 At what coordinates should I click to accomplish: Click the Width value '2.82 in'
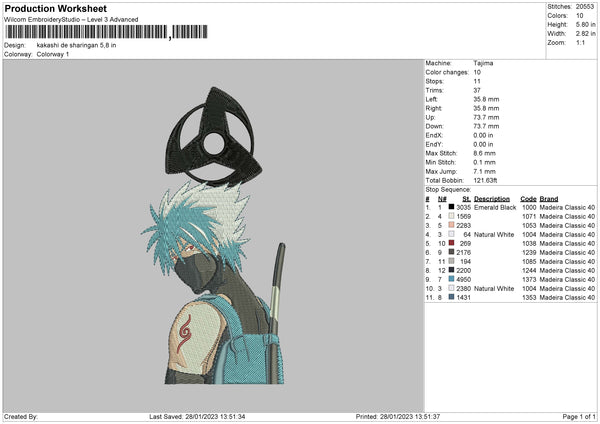tap(585, 34)
